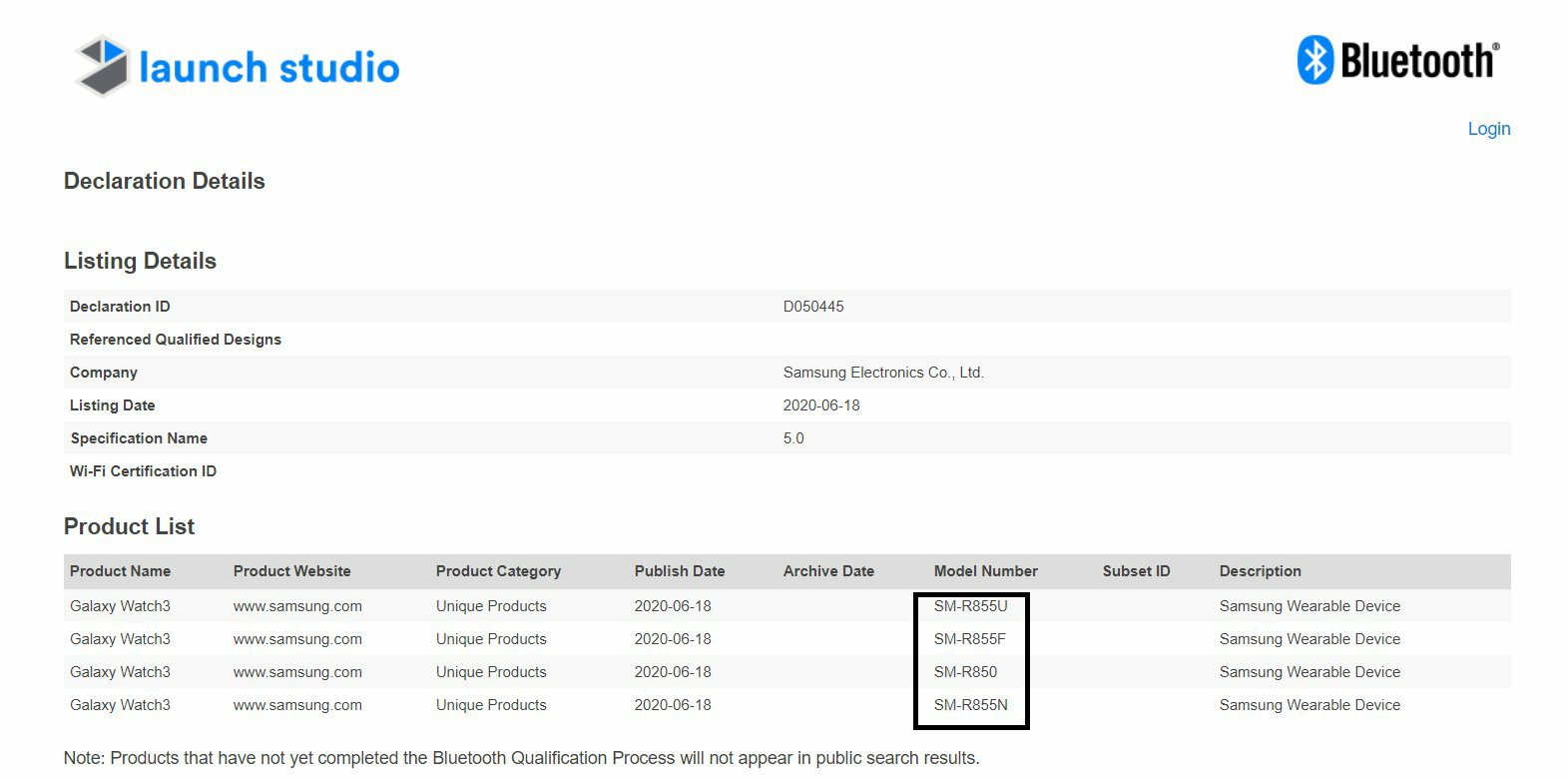Select model number SM-R855F
This screenshot has width=1568, height=780.
coord(969,639)
